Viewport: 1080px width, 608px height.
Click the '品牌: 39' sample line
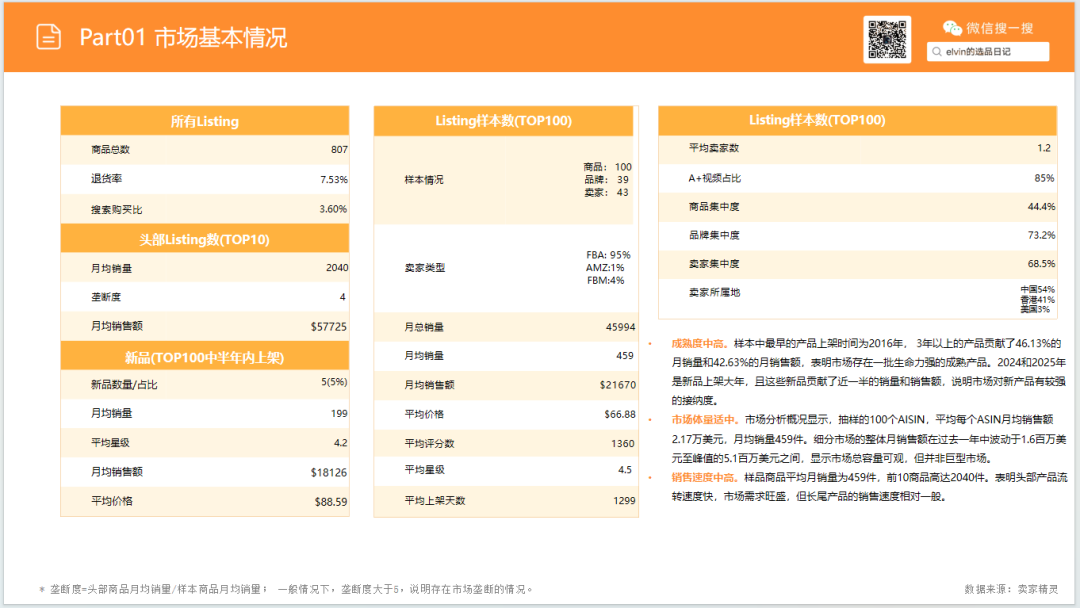(x=606, y=180)
